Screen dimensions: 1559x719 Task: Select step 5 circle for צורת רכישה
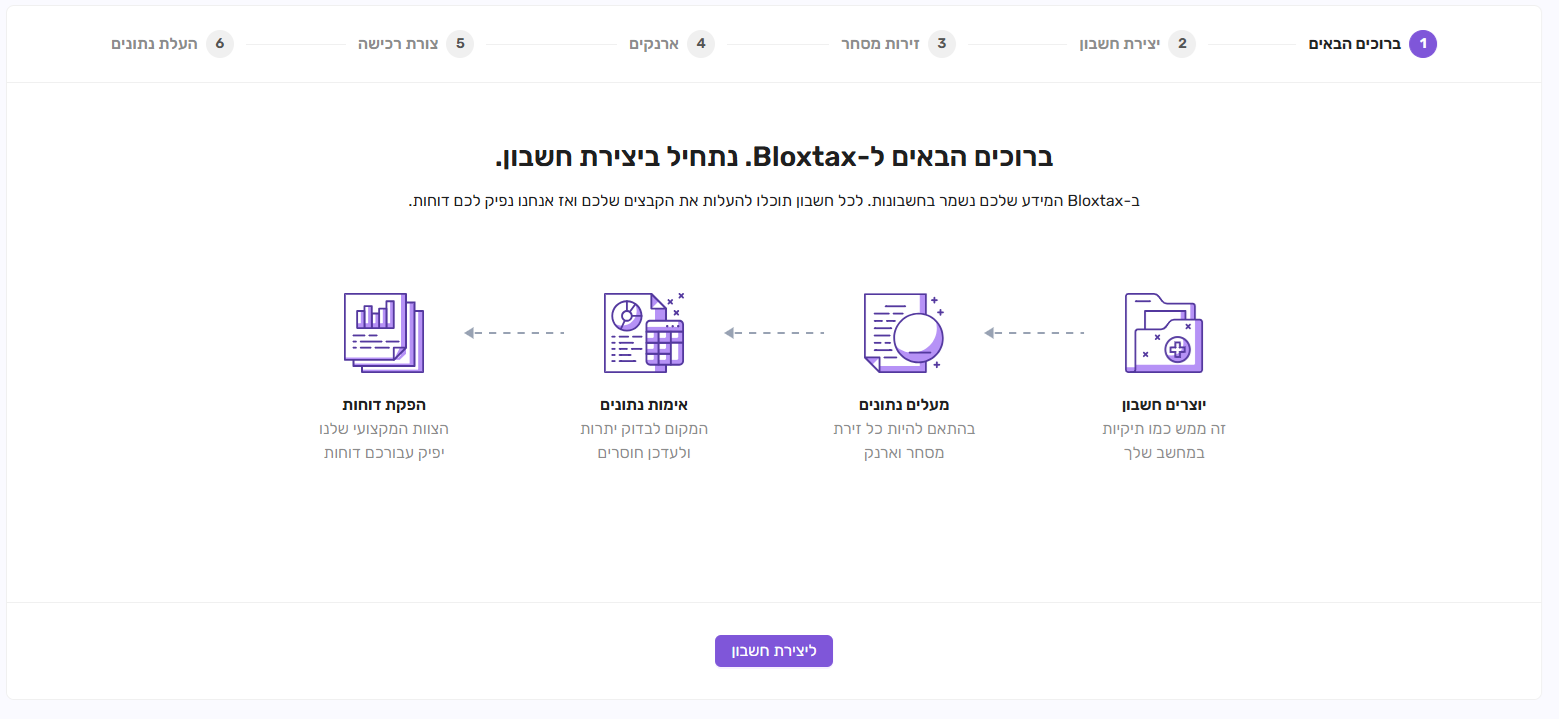point(460,44)
